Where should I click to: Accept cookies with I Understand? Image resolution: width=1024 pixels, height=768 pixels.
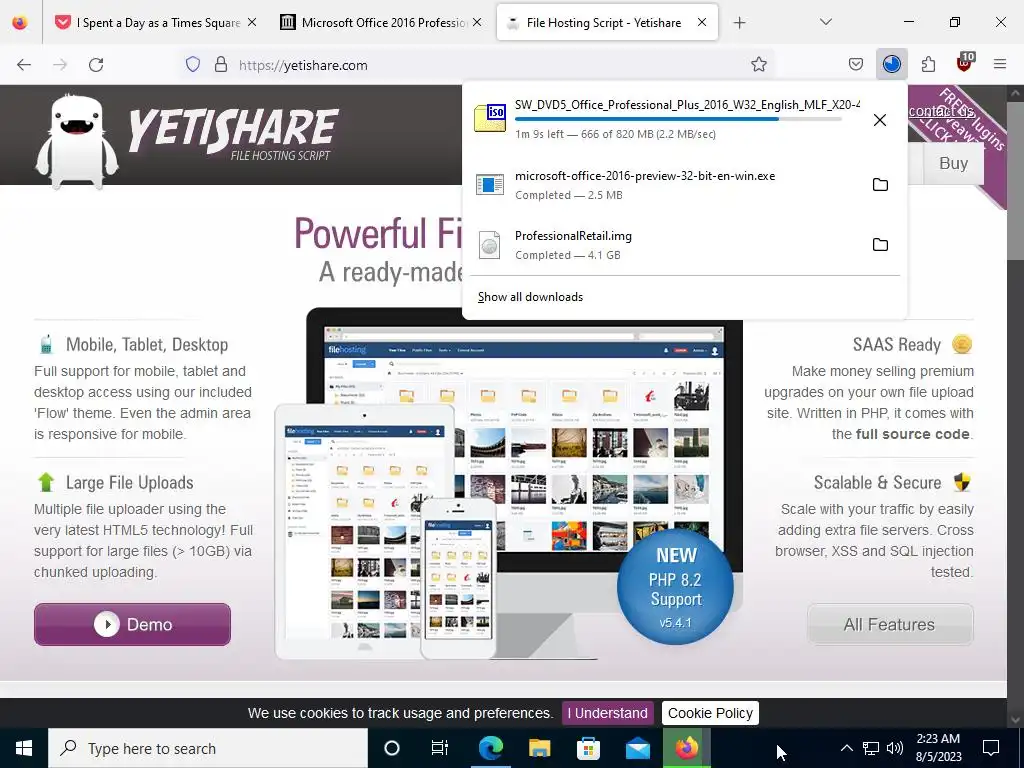tap(607, 713)
